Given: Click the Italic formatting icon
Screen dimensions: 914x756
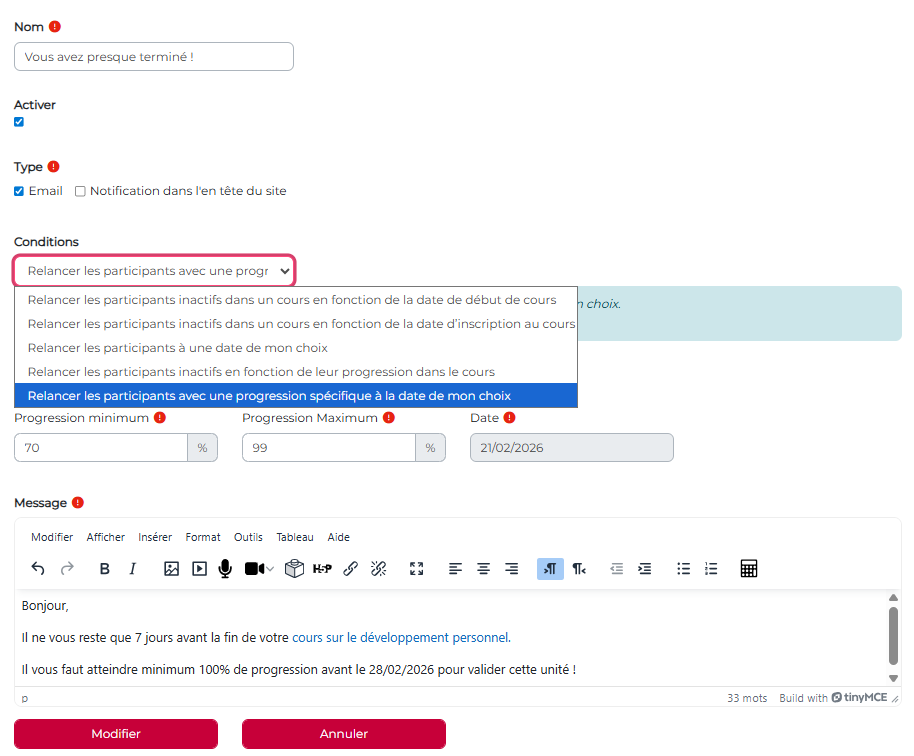Looking at the screenshot, I should point(132,569).
